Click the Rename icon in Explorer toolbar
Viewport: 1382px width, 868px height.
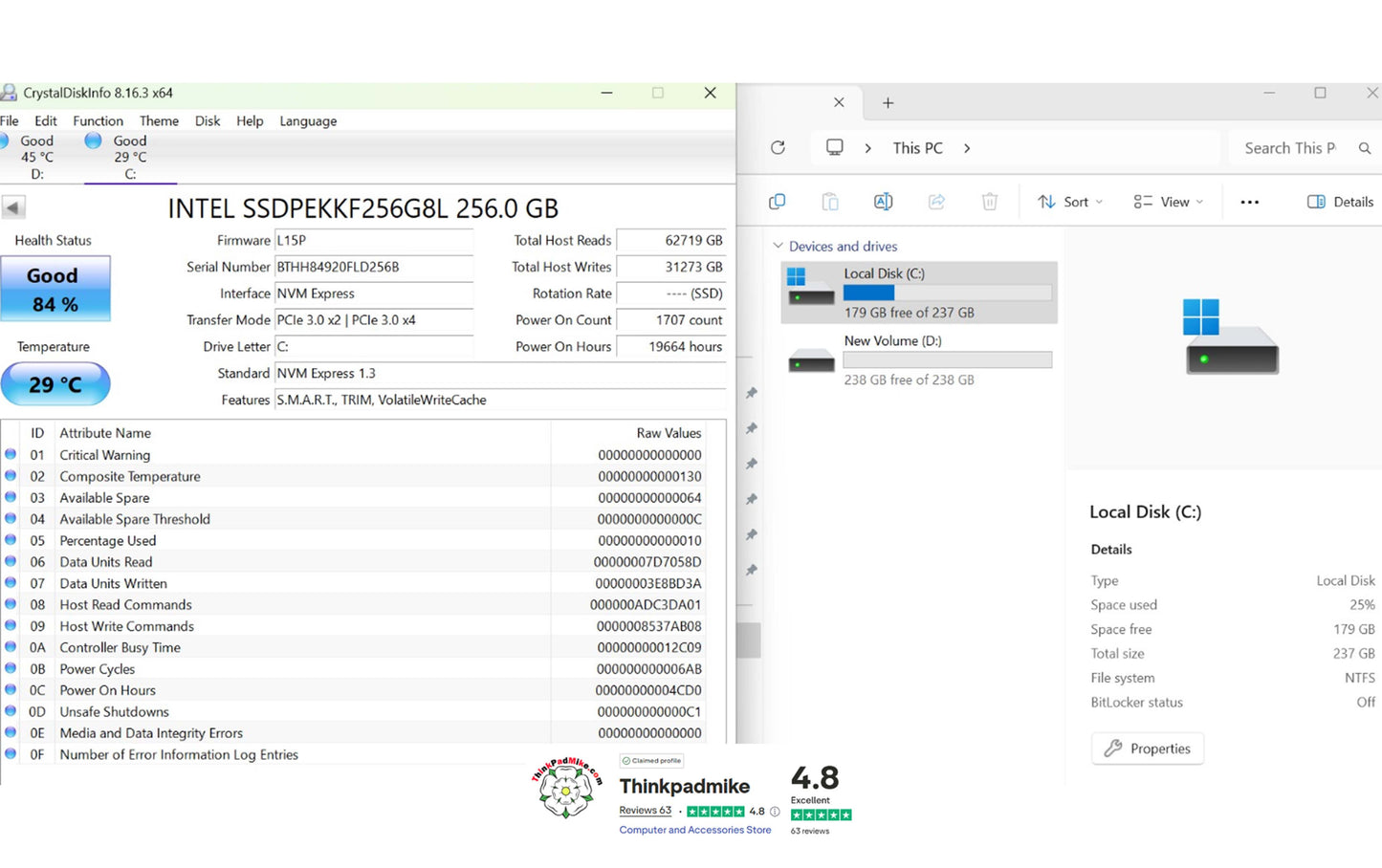pos(883,202)
